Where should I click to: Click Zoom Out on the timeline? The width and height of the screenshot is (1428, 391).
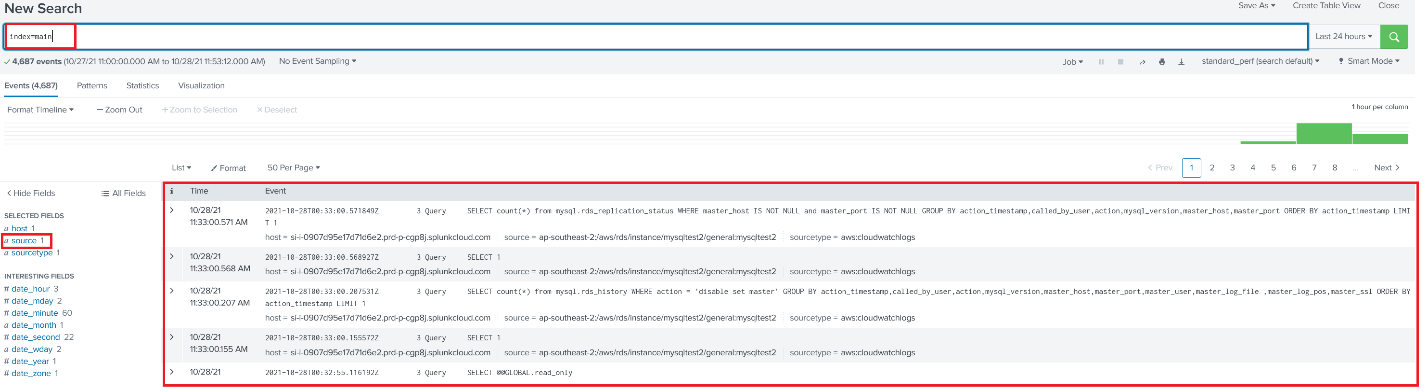point(120,109)
